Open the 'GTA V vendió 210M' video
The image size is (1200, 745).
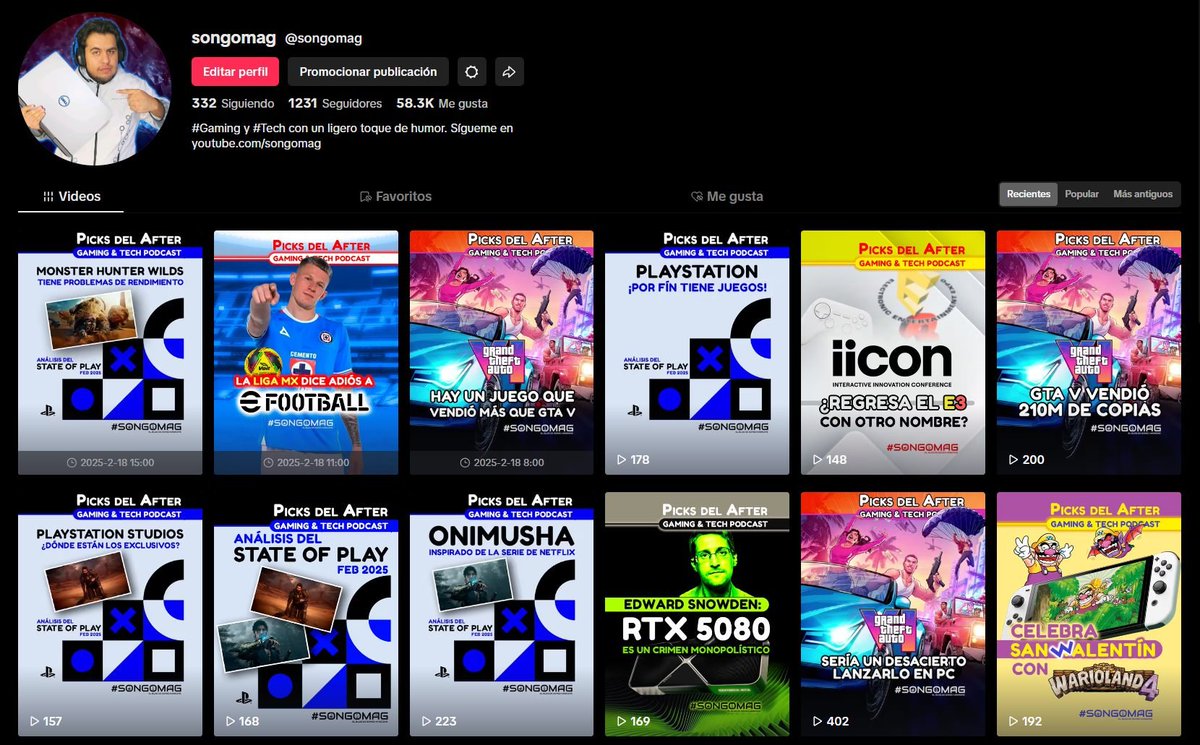coord(1089,352)
